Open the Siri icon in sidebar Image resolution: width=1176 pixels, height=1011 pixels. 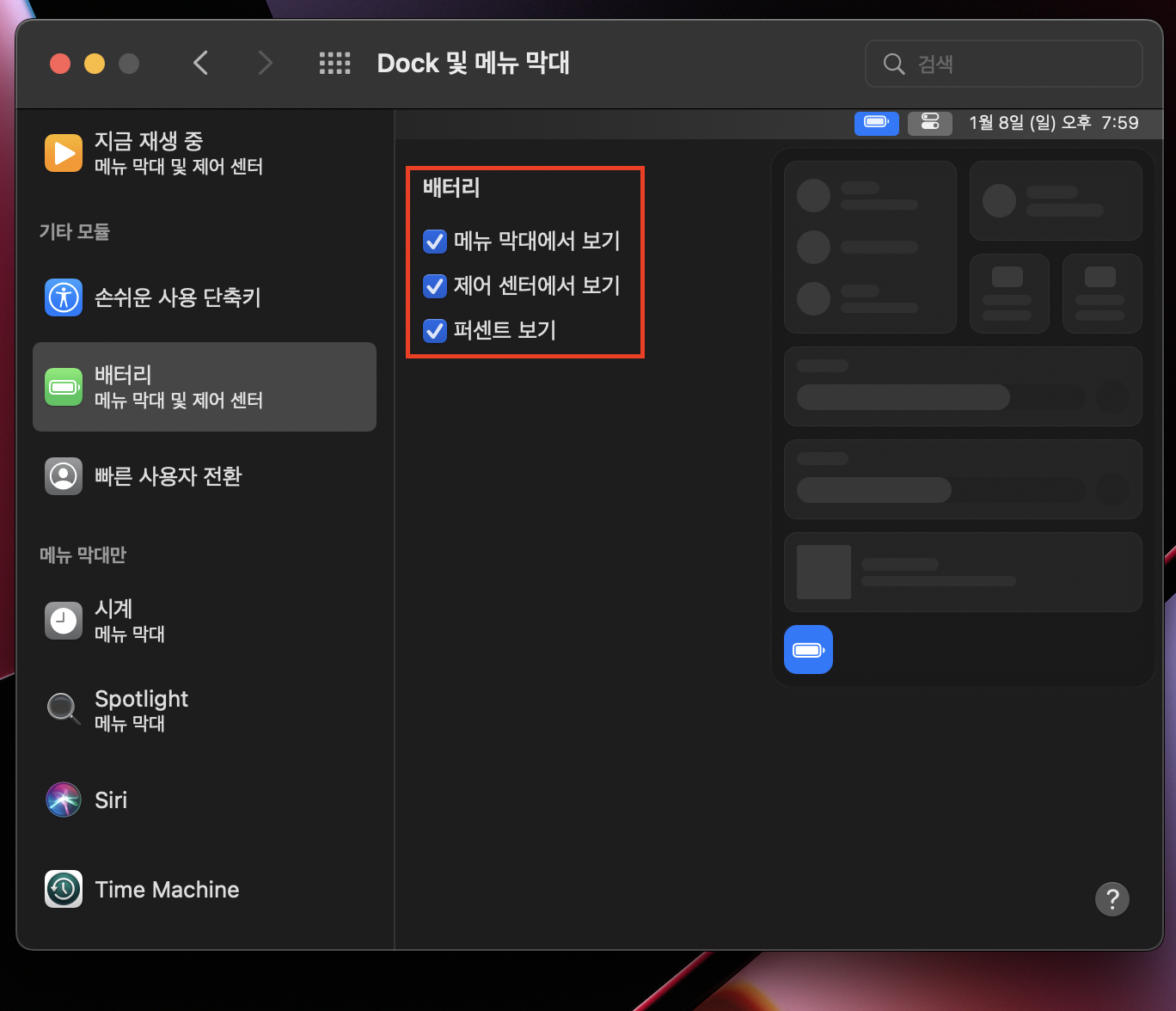click(x=64, y=800)
